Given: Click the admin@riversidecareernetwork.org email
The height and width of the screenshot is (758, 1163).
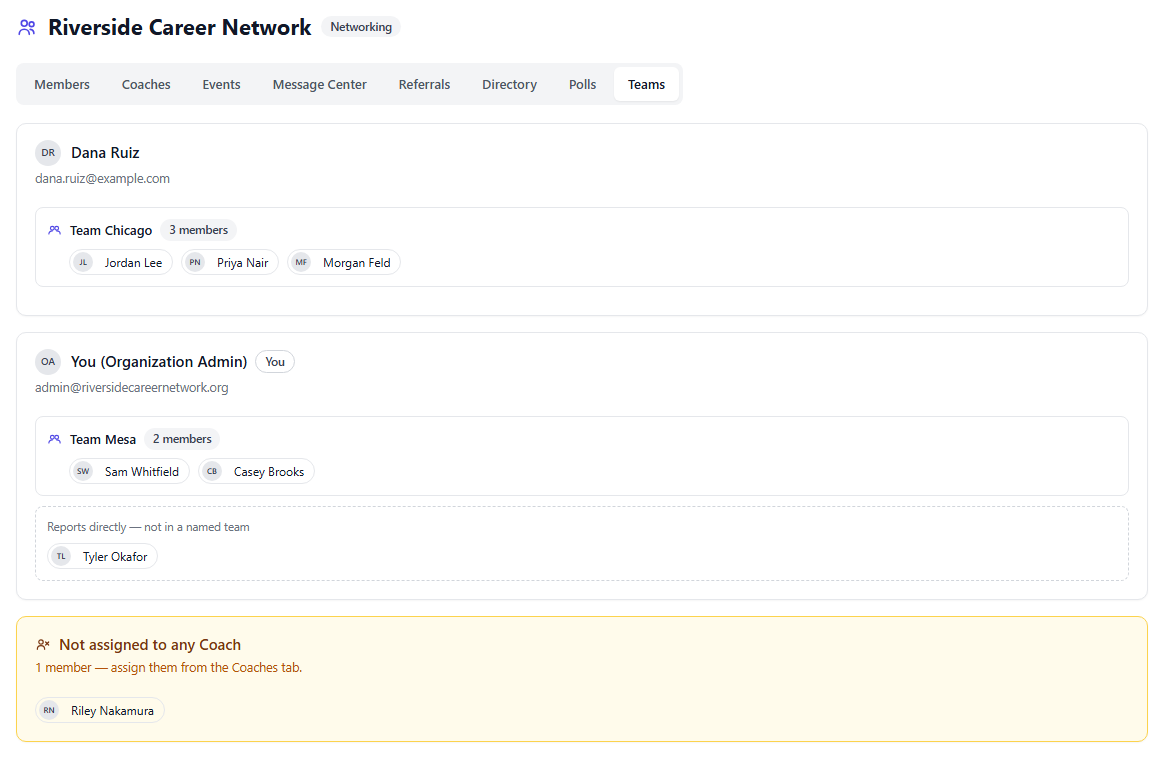Looking at the screenshot, I should click(132, 388).
